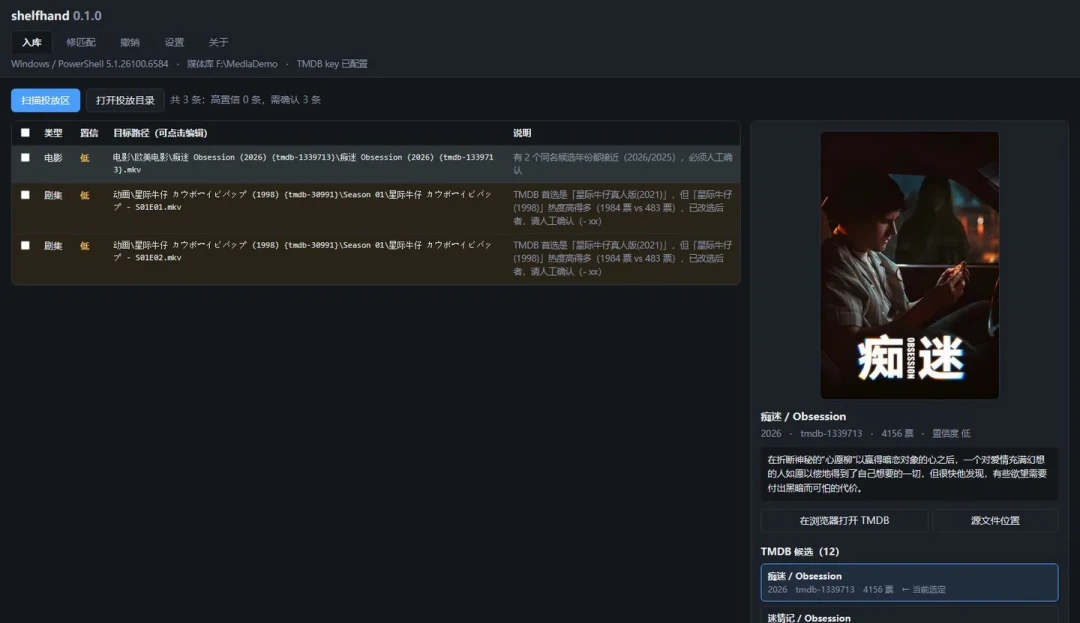Click the 目标路径 column header
The image size is (1080, 623).
pos(160,133)
